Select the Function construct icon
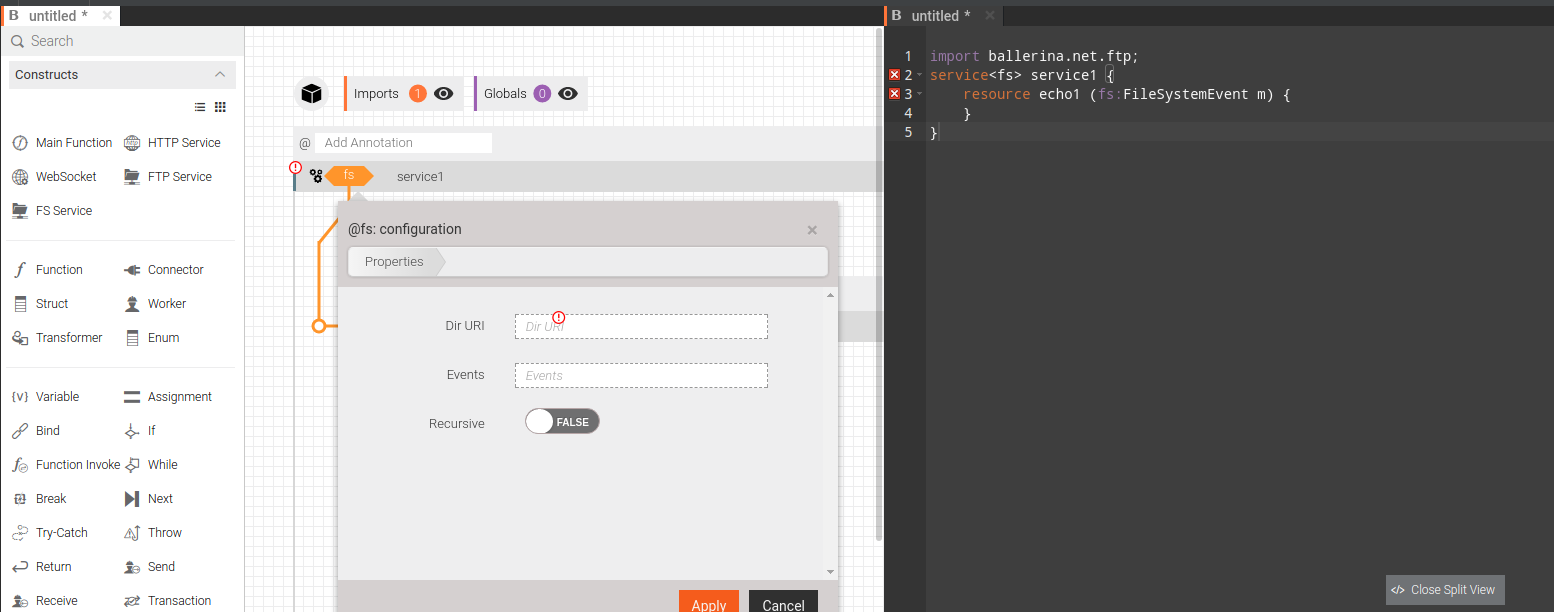 click(x=19, y=270)
